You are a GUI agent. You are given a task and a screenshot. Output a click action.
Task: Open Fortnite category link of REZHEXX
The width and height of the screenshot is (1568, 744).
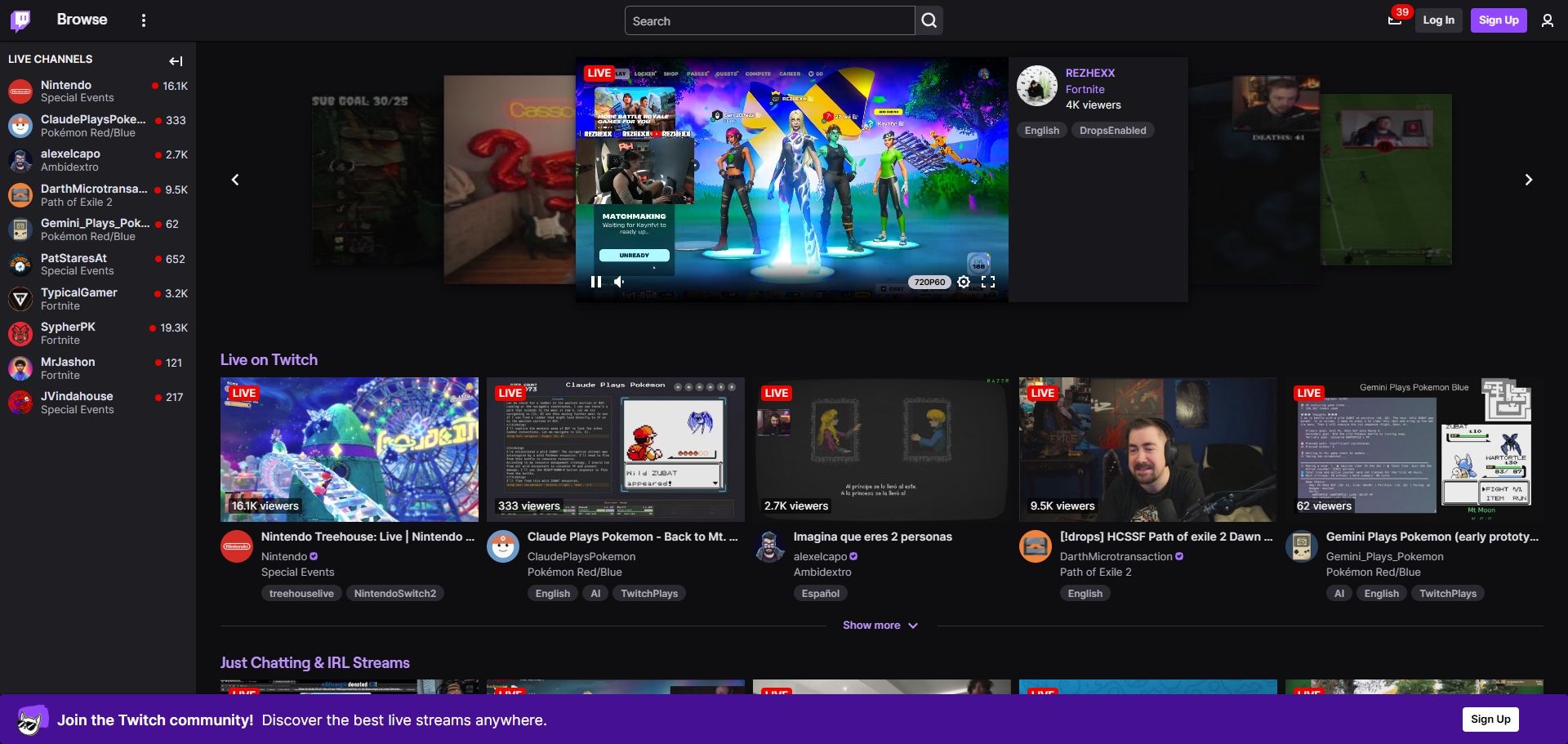1085,89
